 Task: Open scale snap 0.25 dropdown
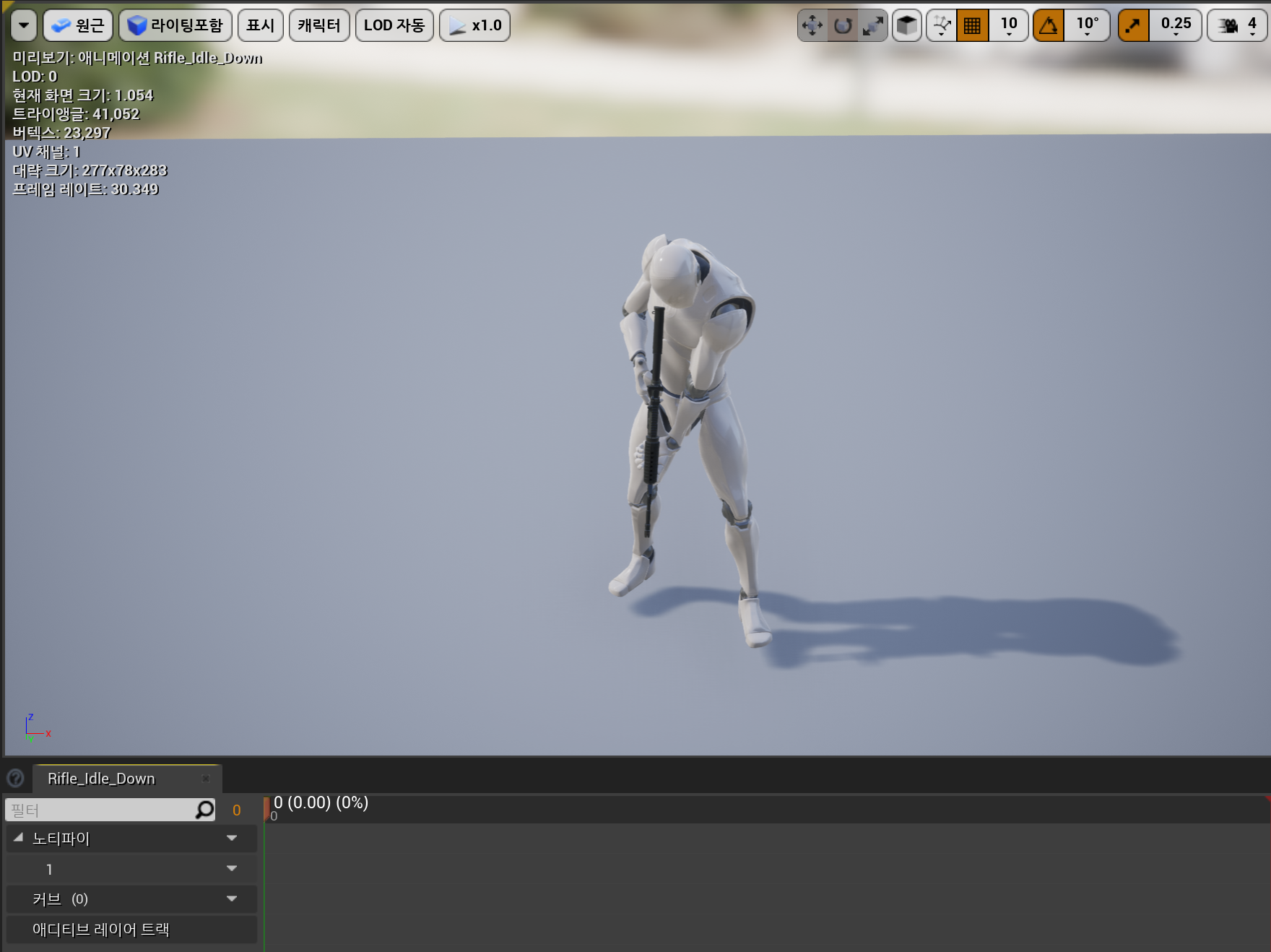pyautogui.click(x=1176, y=26)
